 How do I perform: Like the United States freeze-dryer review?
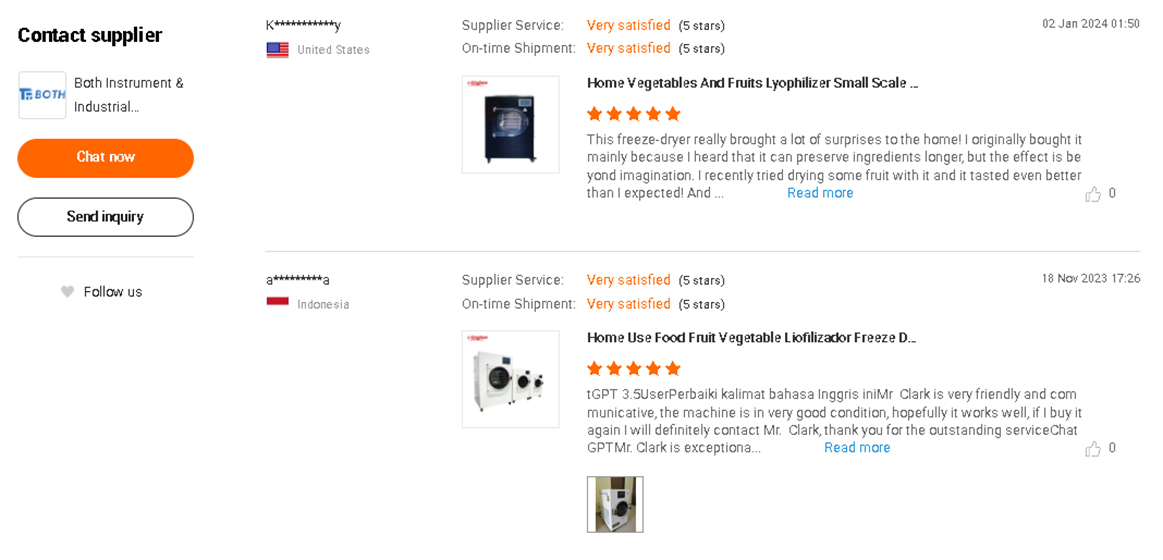click(1093, 194)
